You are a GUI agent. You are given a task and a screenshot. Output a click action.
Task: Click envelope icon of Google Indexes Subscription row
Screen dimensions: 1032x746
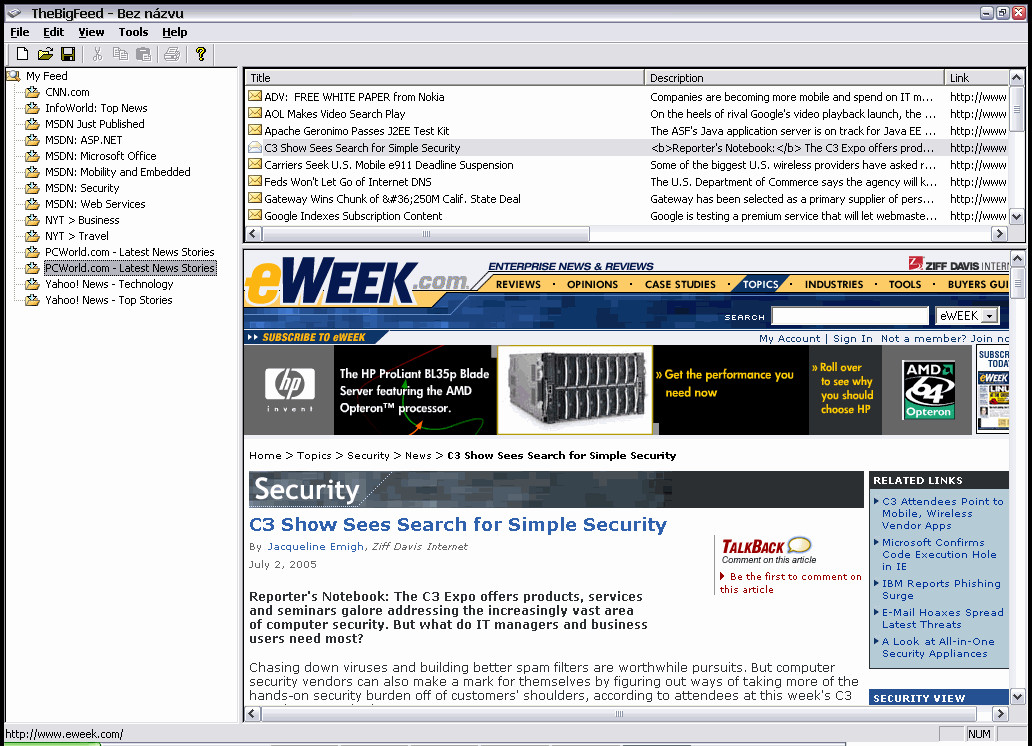[255, 215]
